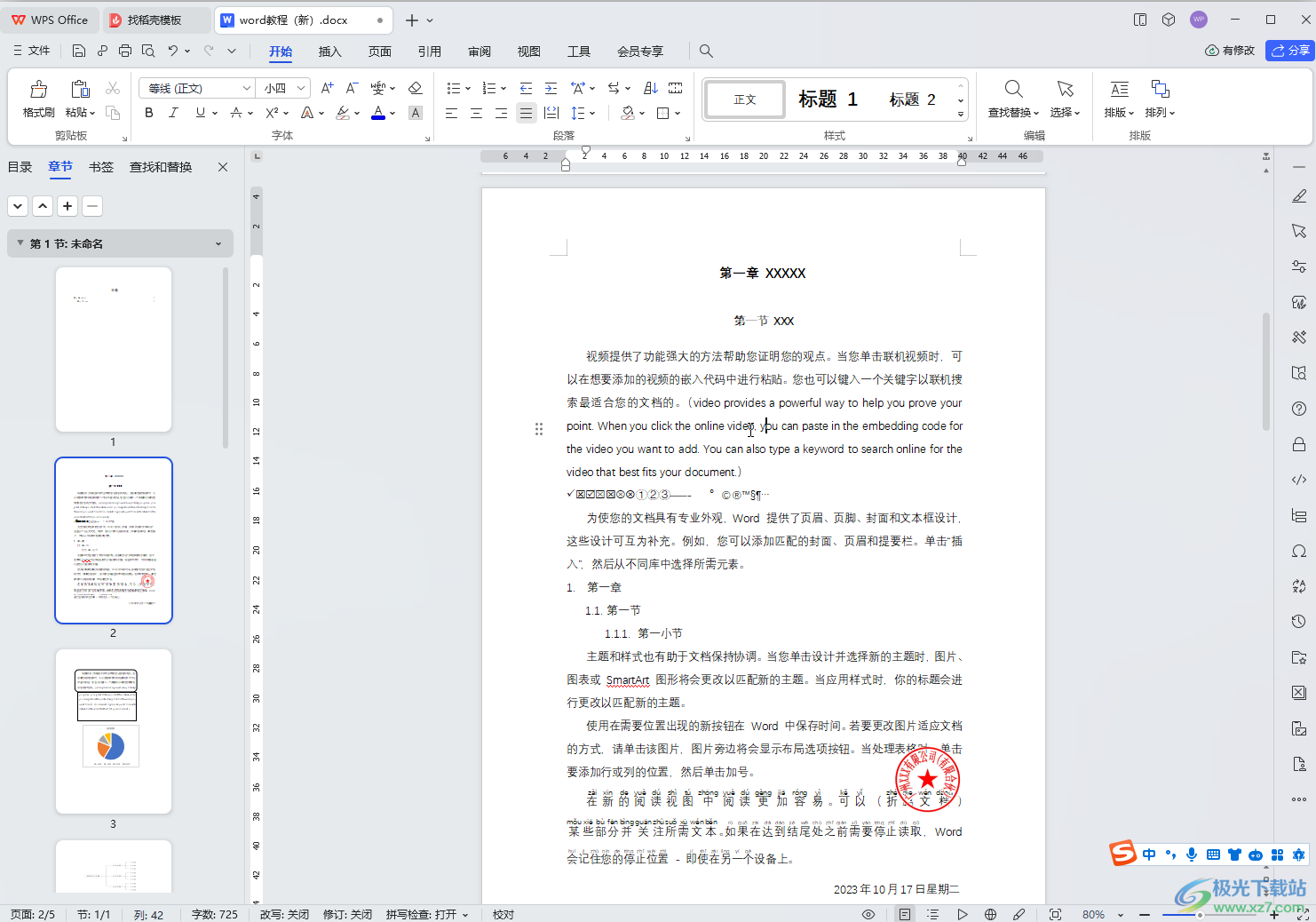Switch to the 视图 ribbon tab
Image resolution: width=1316 pixels, height=922 pixels.
pyautogui.click(x=528, y=52)
